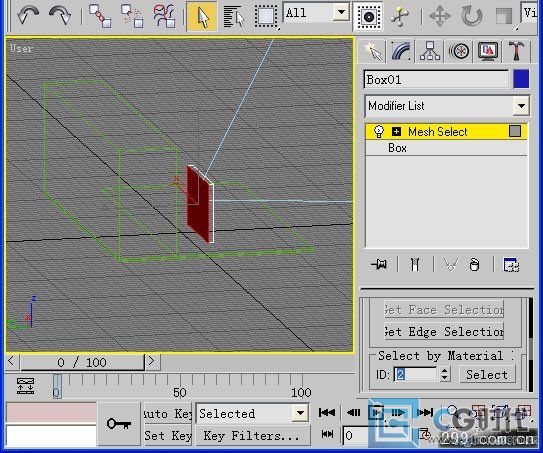Screen dimensions: 543x453
Task: Switch to the Utilities hammer tab
Action: point(516,51)
